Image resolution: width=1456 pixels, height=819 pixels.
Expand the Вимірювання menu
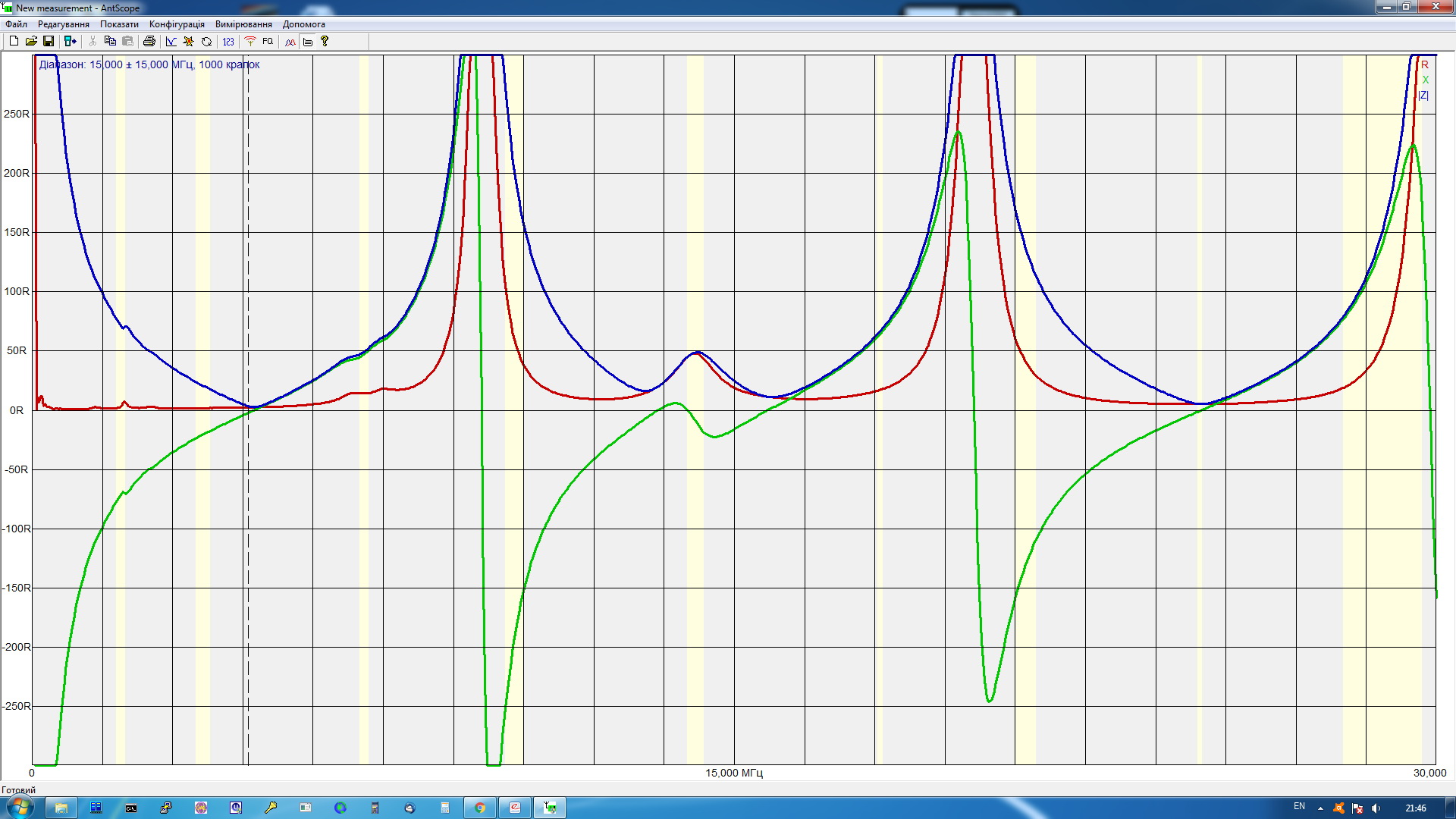(243, 24)
